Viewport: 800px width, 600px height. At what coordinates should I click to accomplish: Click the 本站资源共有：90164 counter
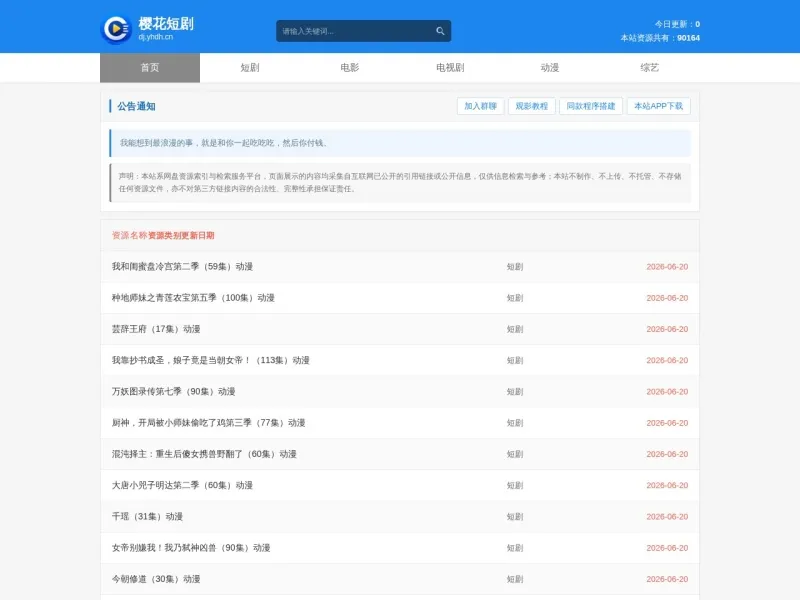coord(660,38)
